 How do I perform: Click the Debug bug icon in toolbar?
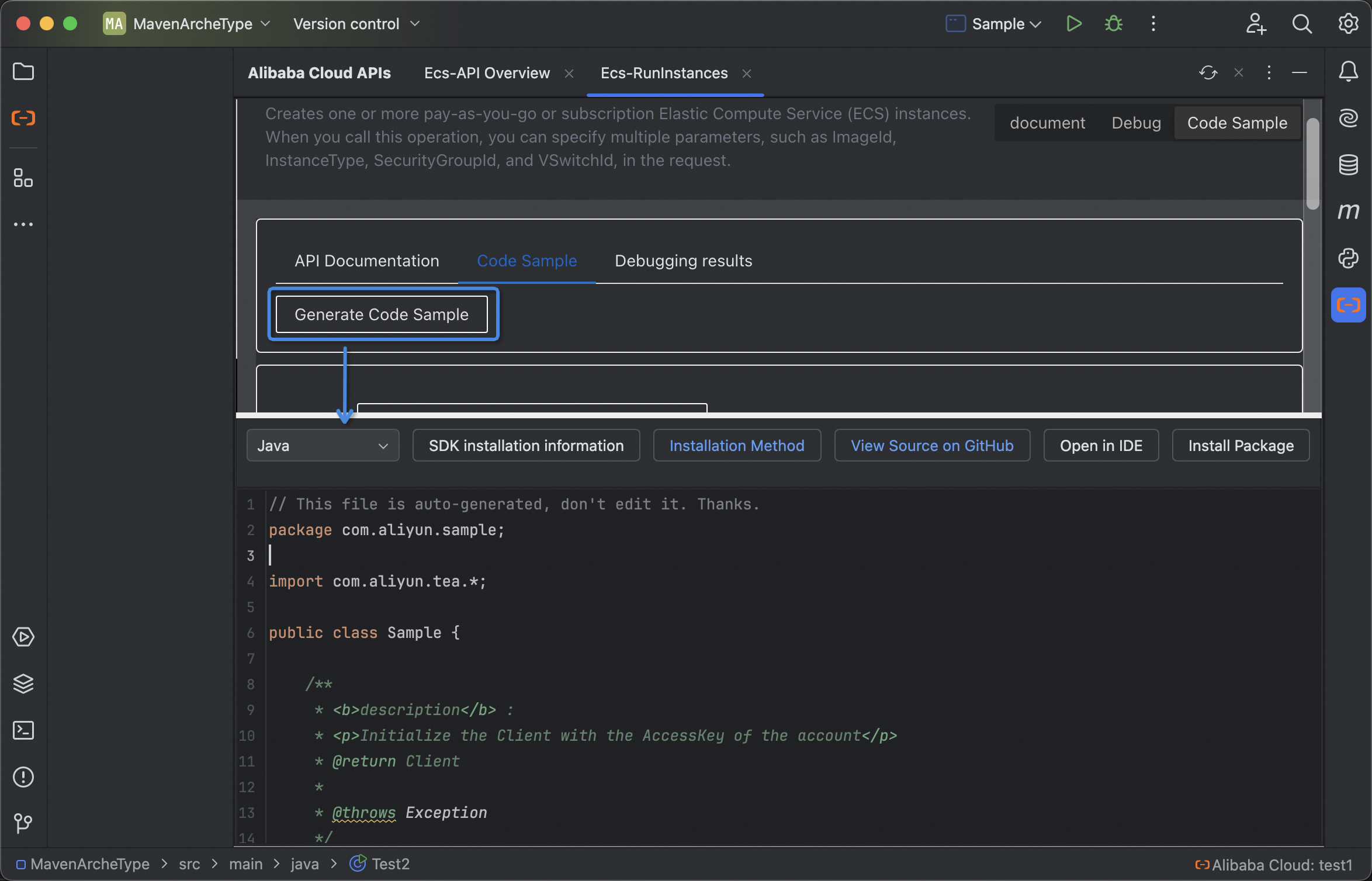(x=1113, y=24)
